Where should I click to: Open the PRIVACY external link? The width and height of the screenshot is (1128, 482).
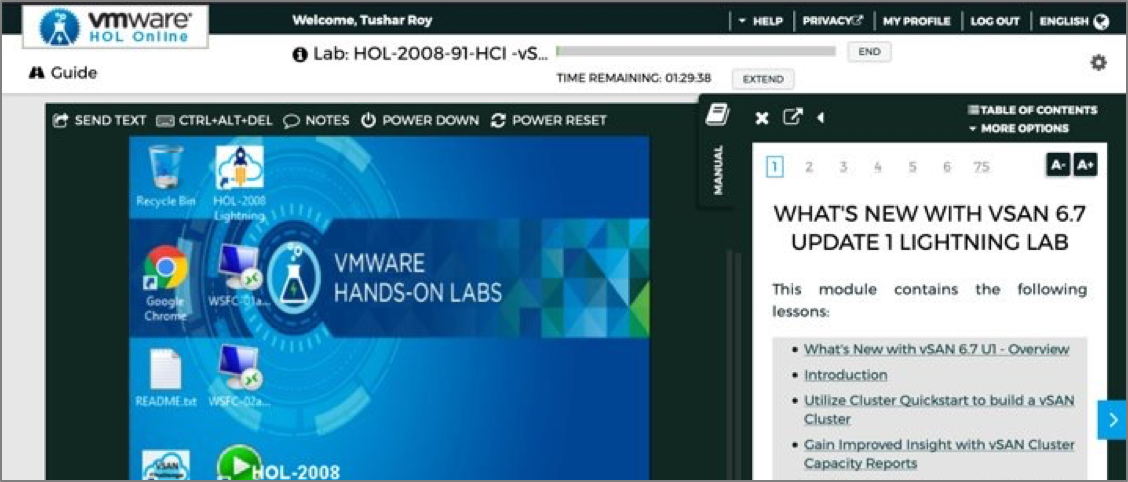click(x=833, y=22)
